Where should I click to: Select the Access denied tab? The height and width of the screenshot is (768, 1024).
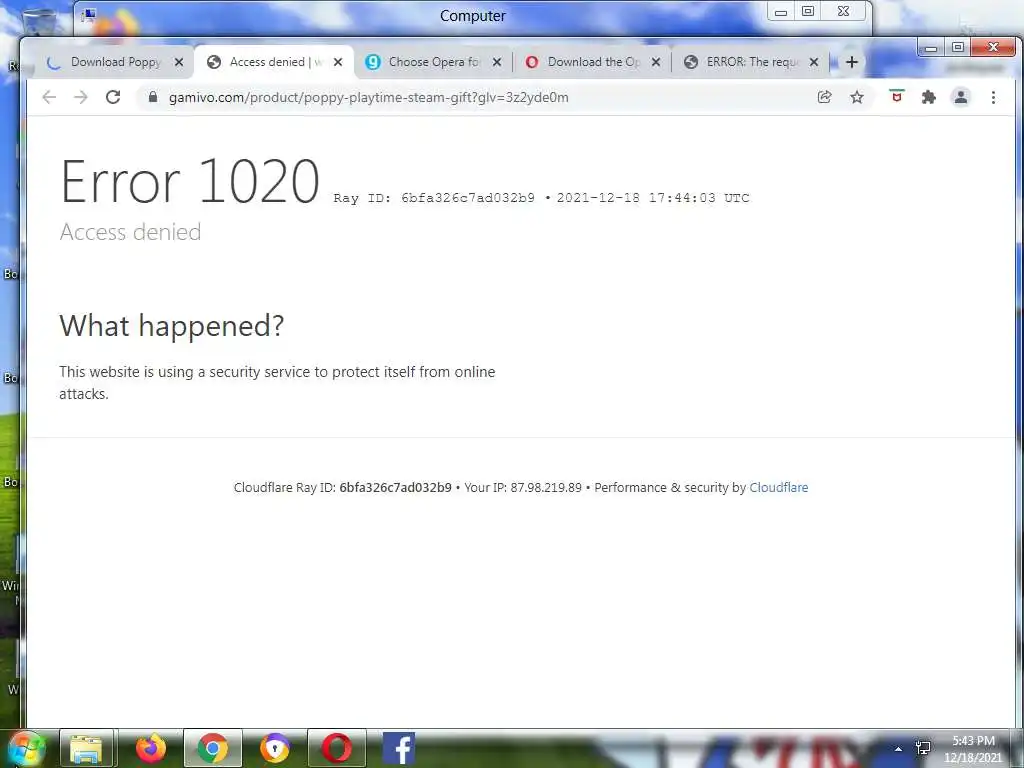tap(274, 62)
